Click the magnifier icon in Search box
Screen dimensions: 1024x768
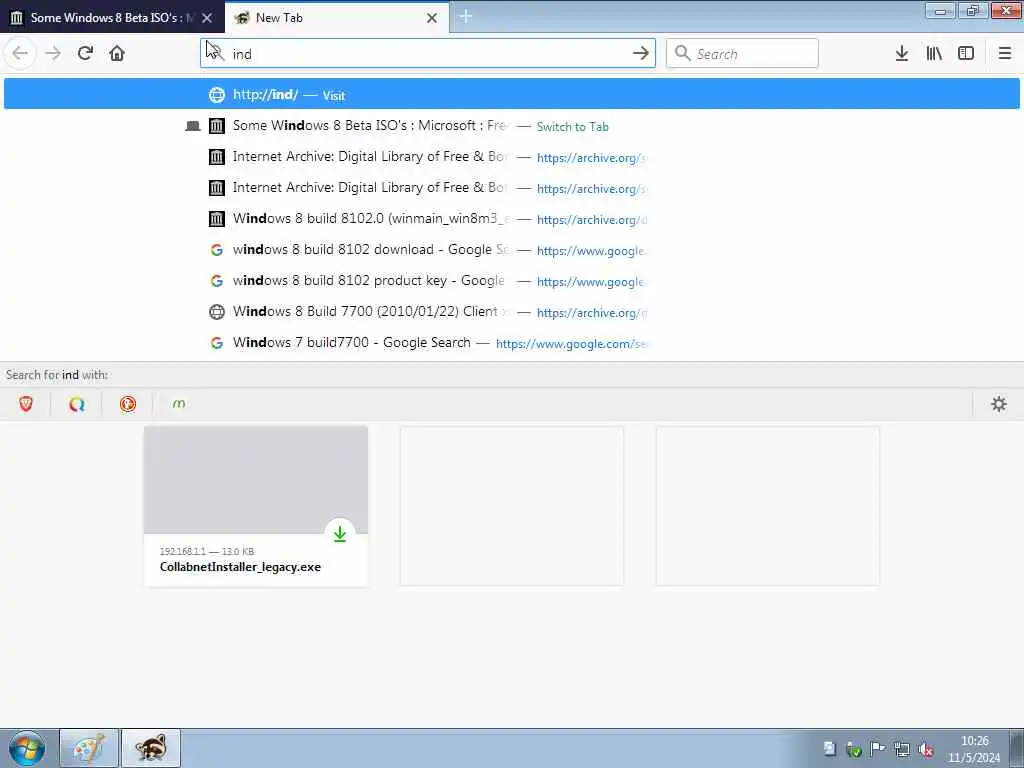pyautogui.click(x=682, y=53)
